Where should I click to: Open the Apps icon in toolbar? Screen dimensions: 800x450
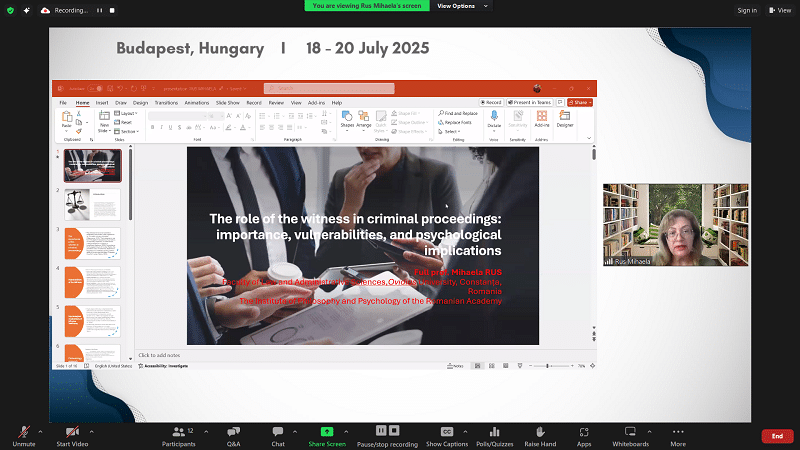[x=584, y=434]
